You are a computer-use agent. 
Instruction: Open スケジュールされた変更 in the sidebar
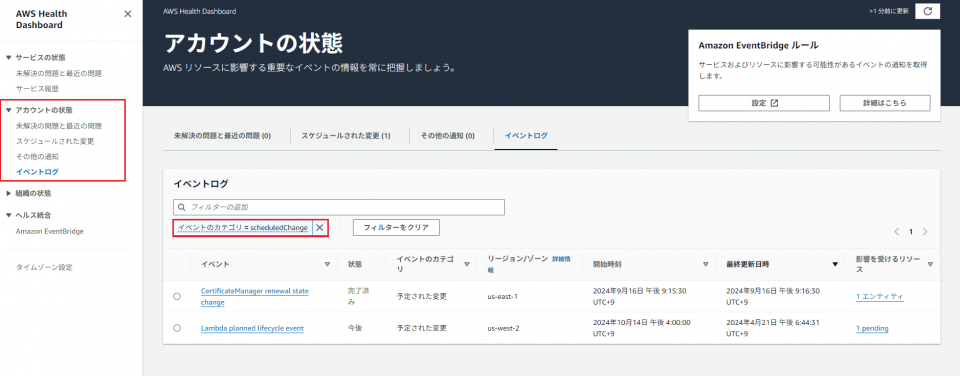55,141
